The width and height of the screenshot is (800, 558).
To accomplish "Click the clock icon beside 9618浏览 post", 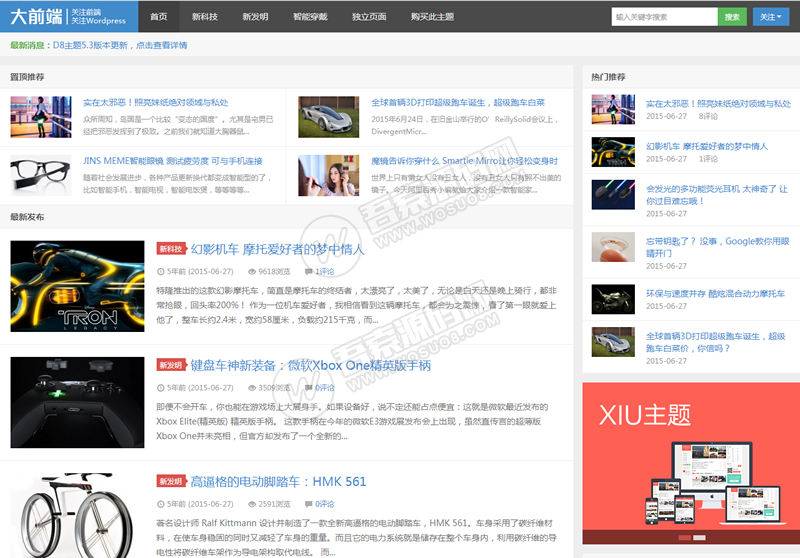I will (160, 271).
